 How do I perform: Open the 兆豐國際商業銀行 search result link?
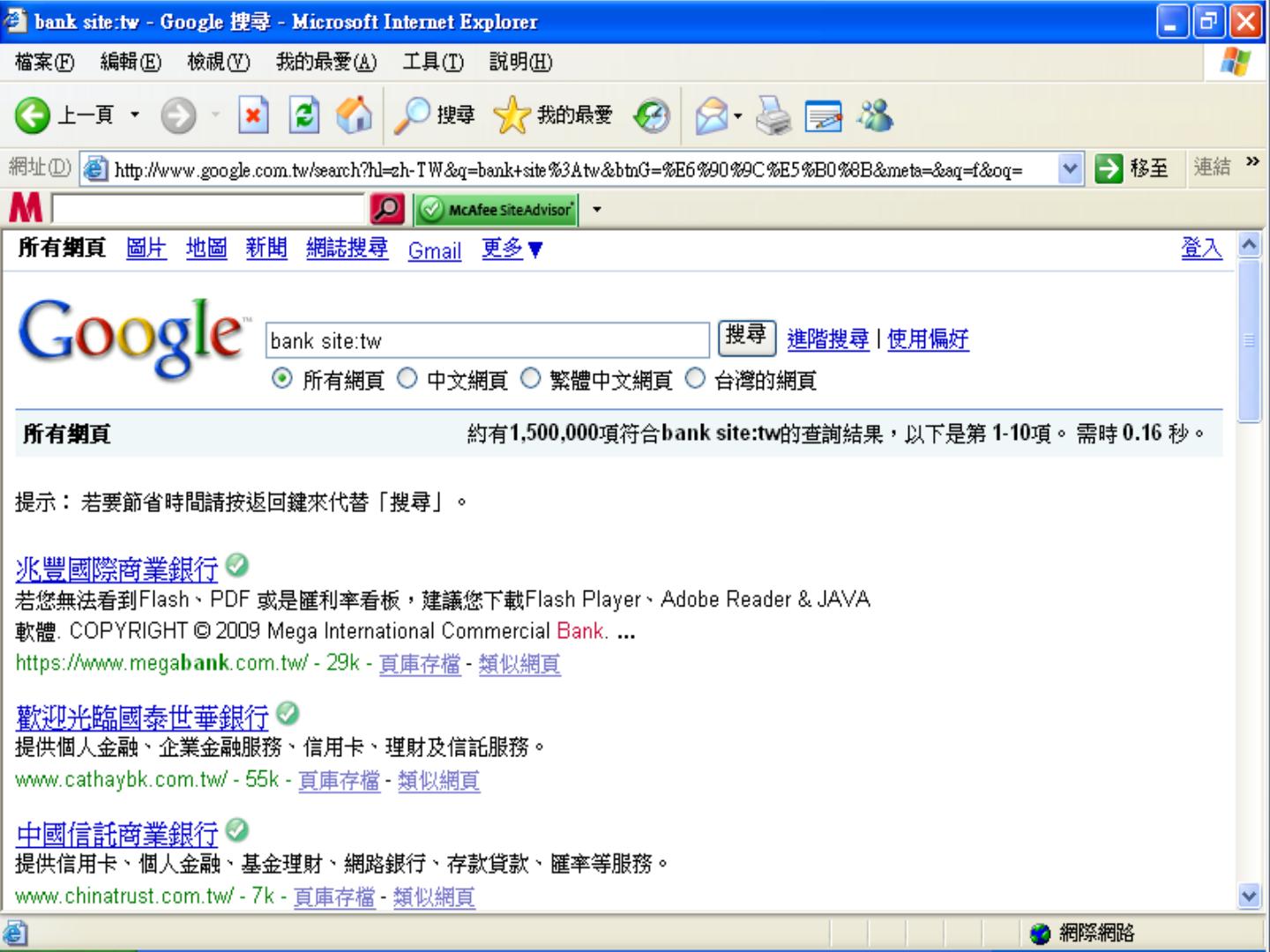pos(116,569)
